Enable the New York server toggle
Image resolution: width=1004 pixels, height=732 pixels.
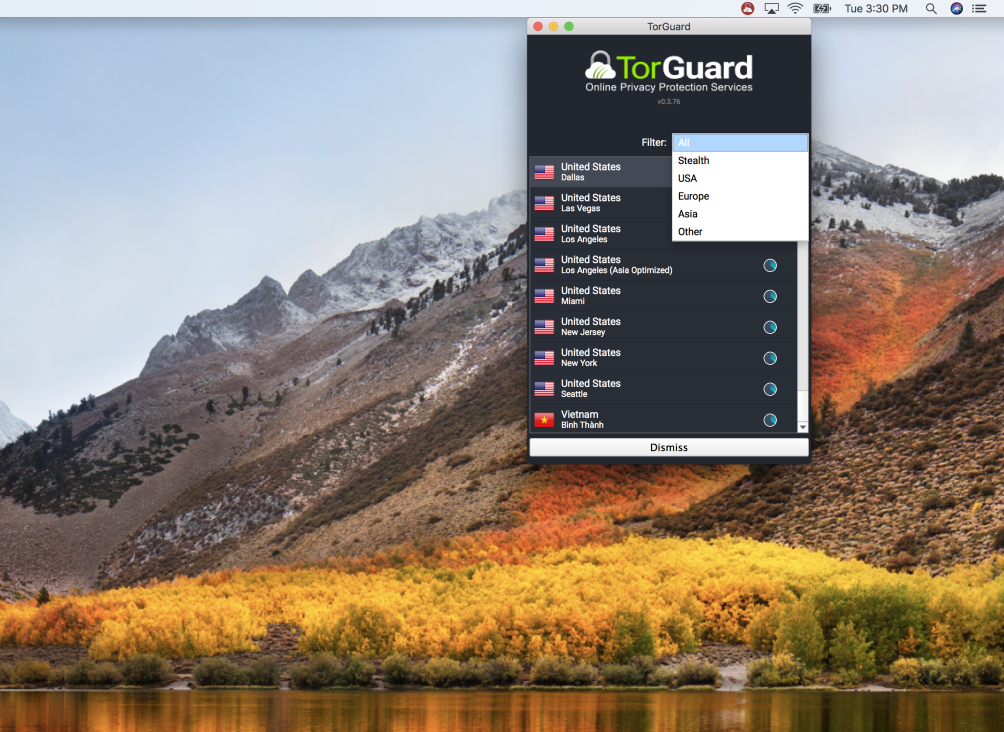(770, 358)
